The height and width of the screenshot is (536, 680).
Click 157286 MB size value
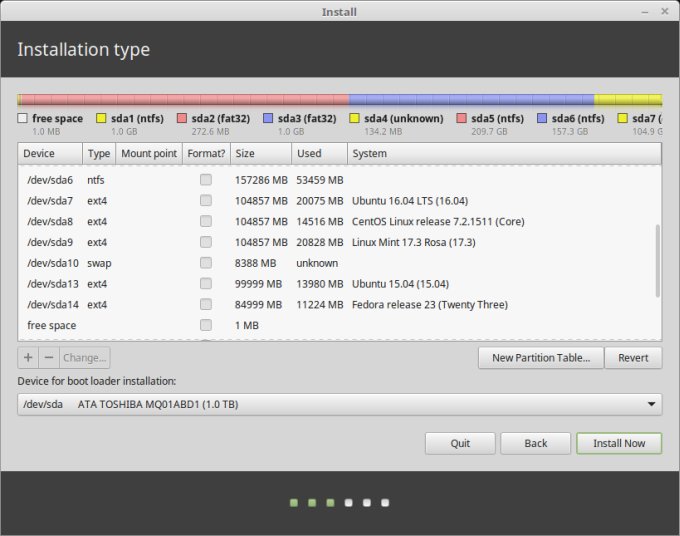pyautogui.click(x=261, y=180)
